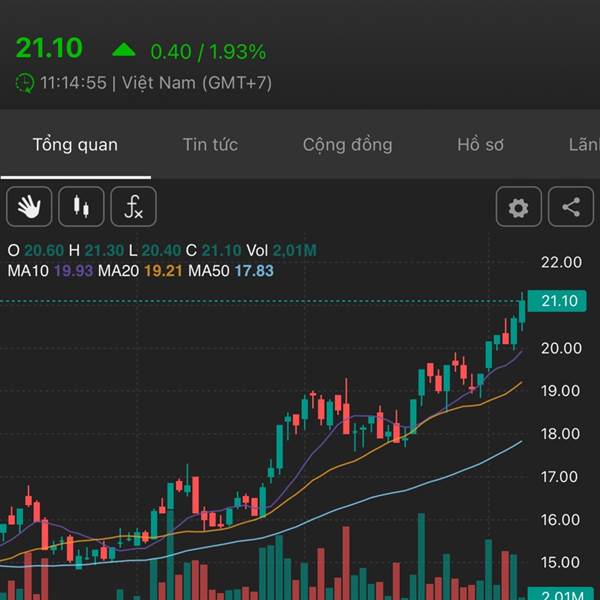Select the hand pan tool
The height and width of the screenshot is (600, 600).
pyautogui.click(x=29, y=207)
